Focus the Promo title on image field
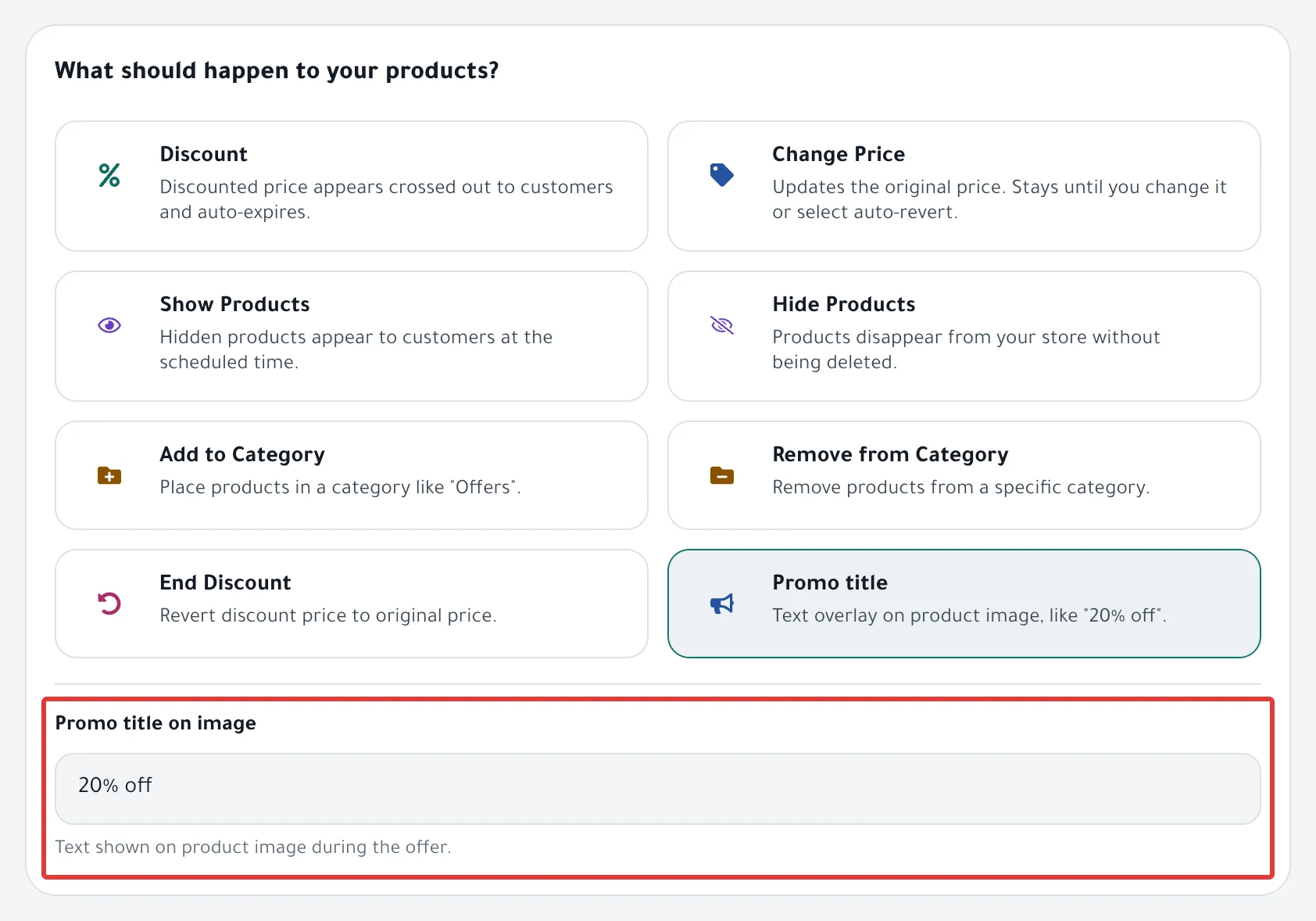Viewport: 1316px width, 921px height. (x=657, y=788)
